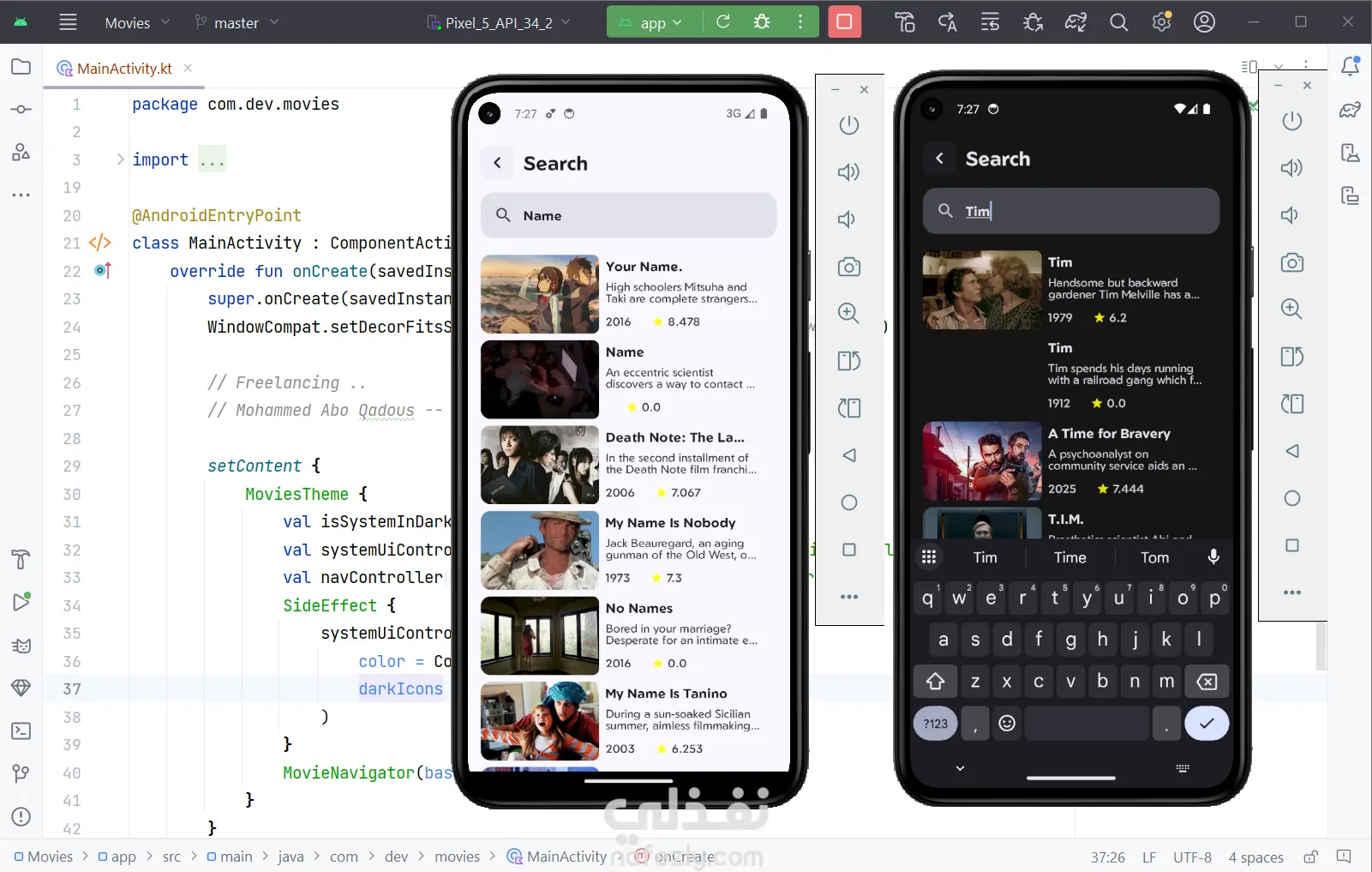Click the UTF-8 encoding indicator
1372x872 pixels.
point(1192,857)
